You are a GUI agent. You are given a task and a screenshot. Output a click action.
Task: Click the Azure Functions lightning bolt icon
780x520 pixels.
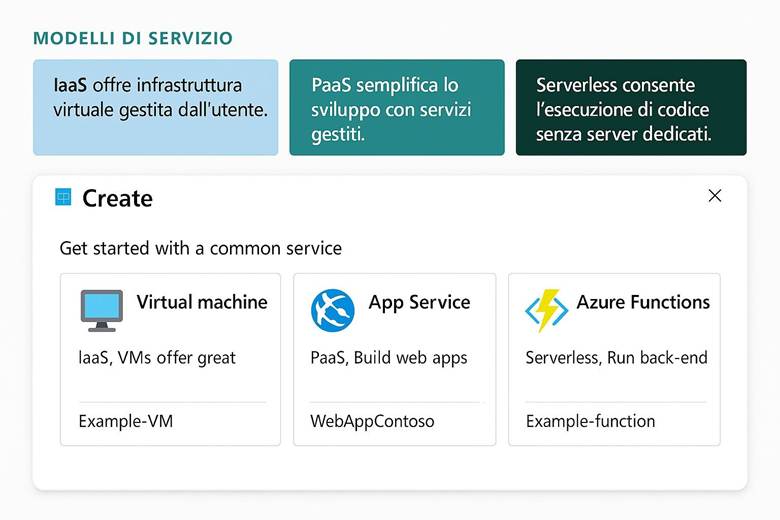click(x=546, y=310)
